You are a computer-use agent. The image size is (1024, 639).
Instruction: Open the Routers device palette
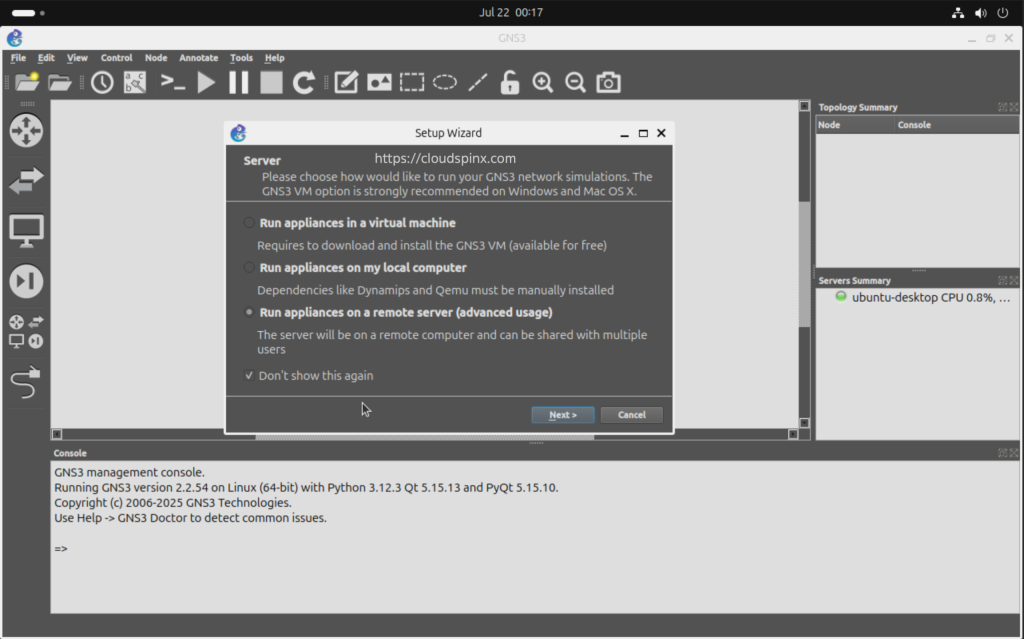click(27, 130)
